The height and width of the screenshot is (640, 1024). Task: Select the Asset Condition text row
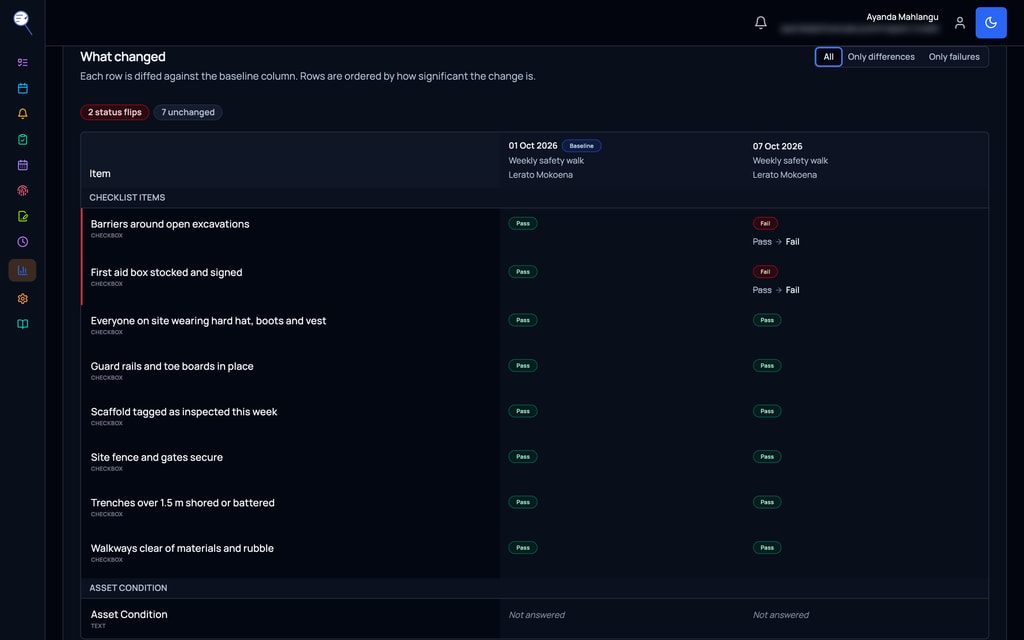click(534, 618)
